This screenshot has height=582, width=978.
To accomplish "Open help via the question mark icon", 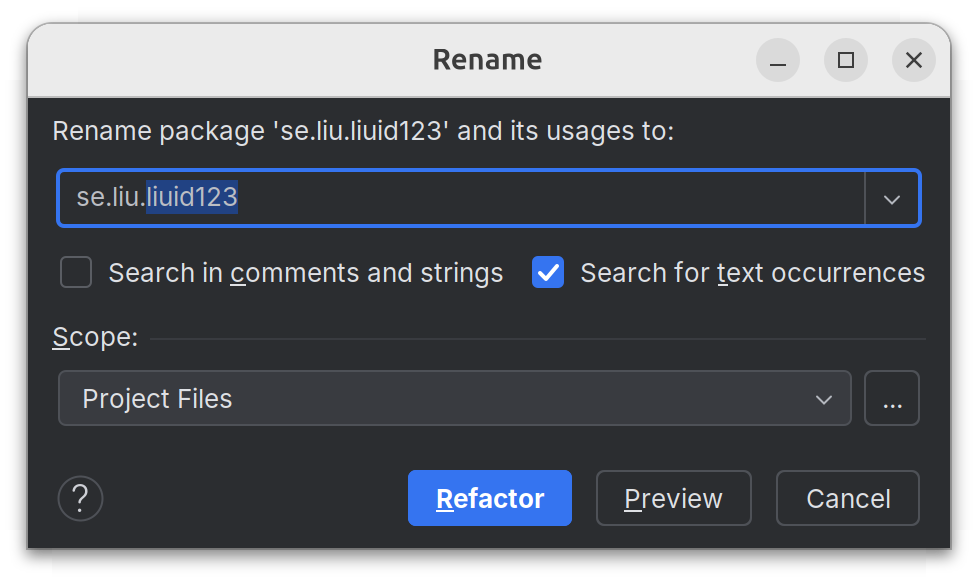I will 80,498.
